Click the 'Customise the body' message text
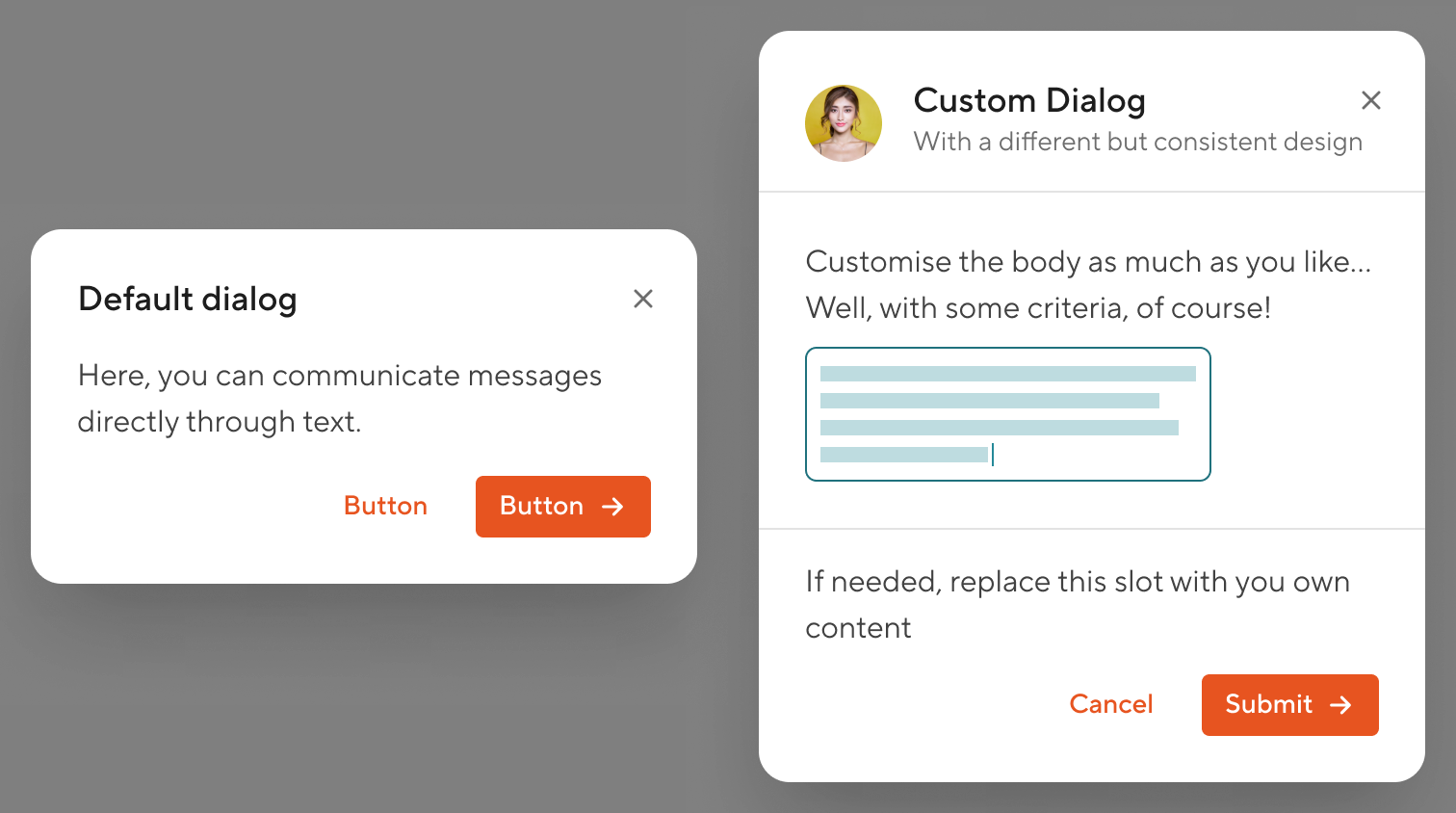The width and height of the screenshot is (1456, 813). tap(1088, 284)
